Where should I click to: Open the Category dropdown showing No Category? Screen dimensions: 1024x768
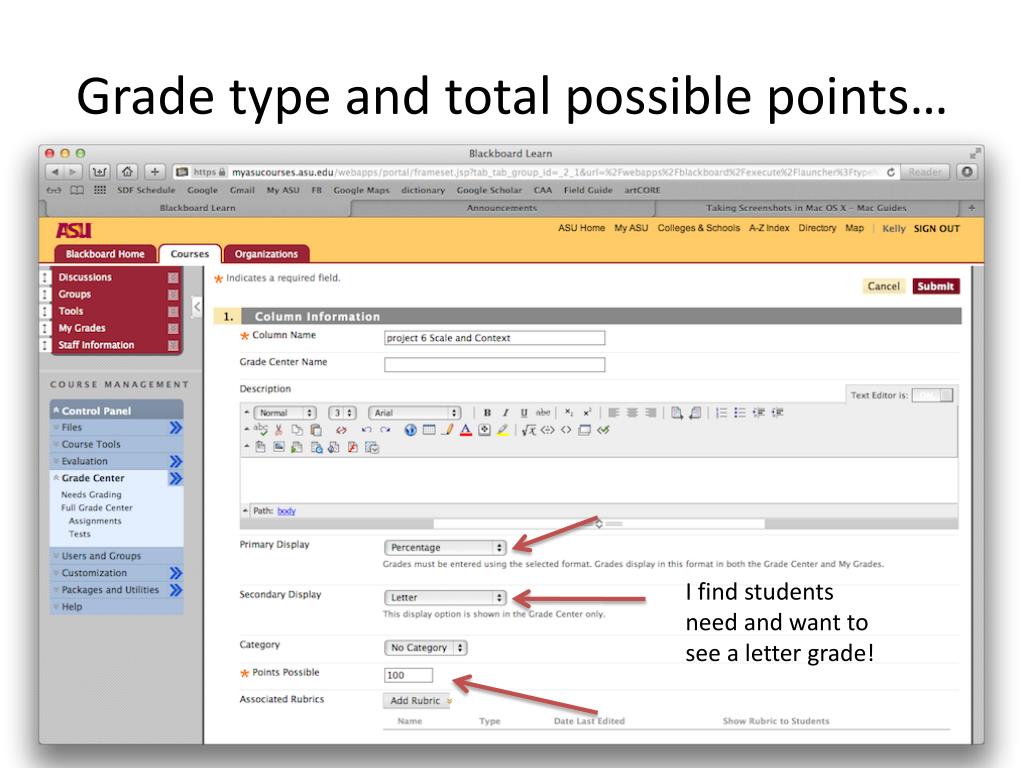[x=426, y=648]
